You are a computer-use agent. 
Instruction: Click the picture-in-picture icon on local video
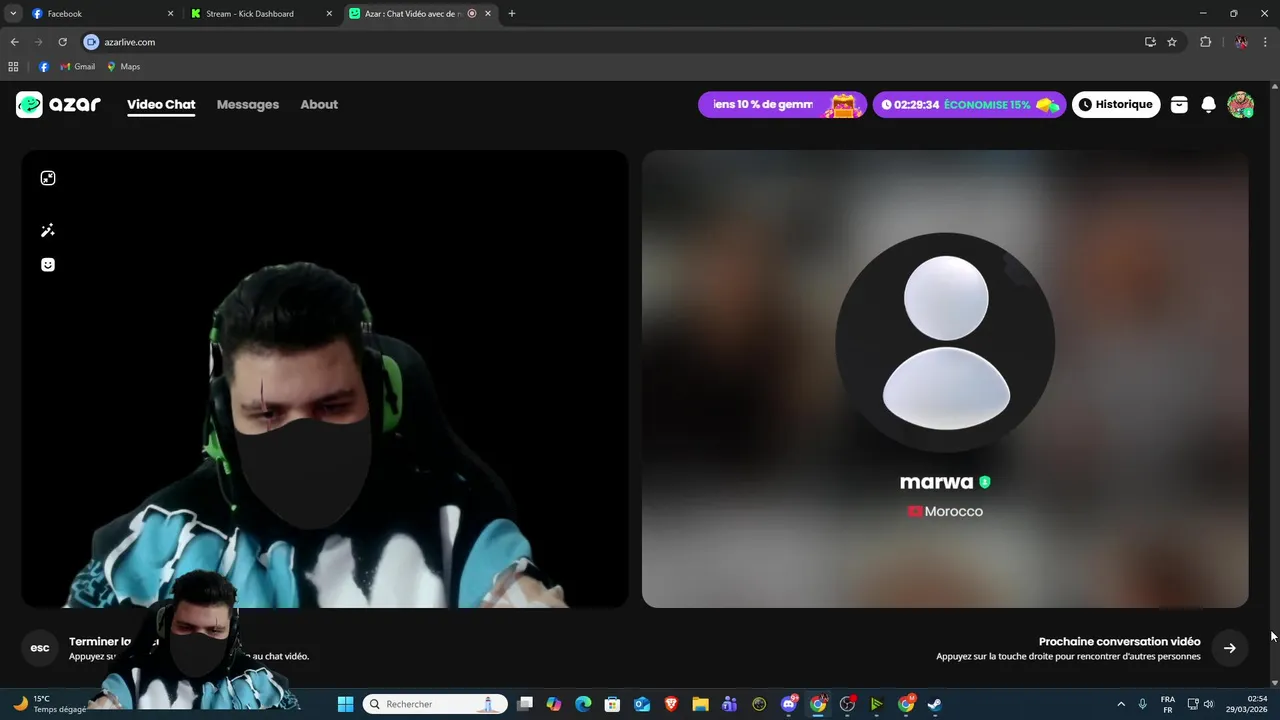pyautogui.click(x=47, y=178)
